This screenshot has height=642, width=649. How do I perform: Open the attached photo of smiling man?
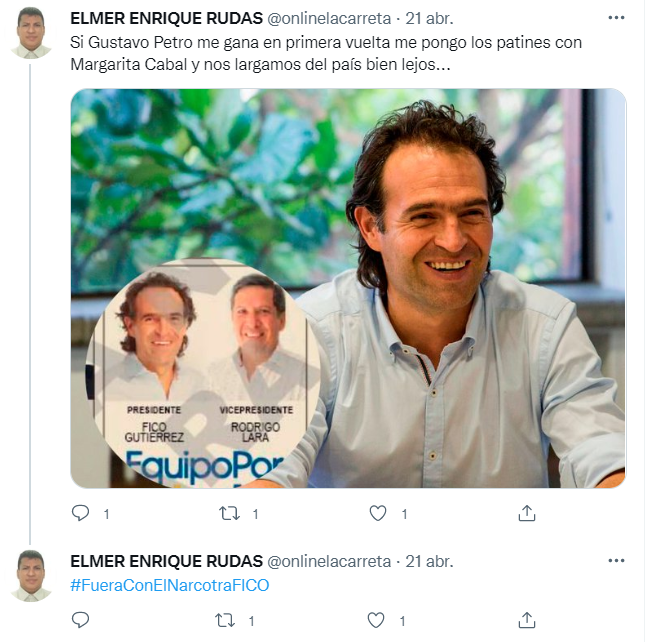click(348, 288)
